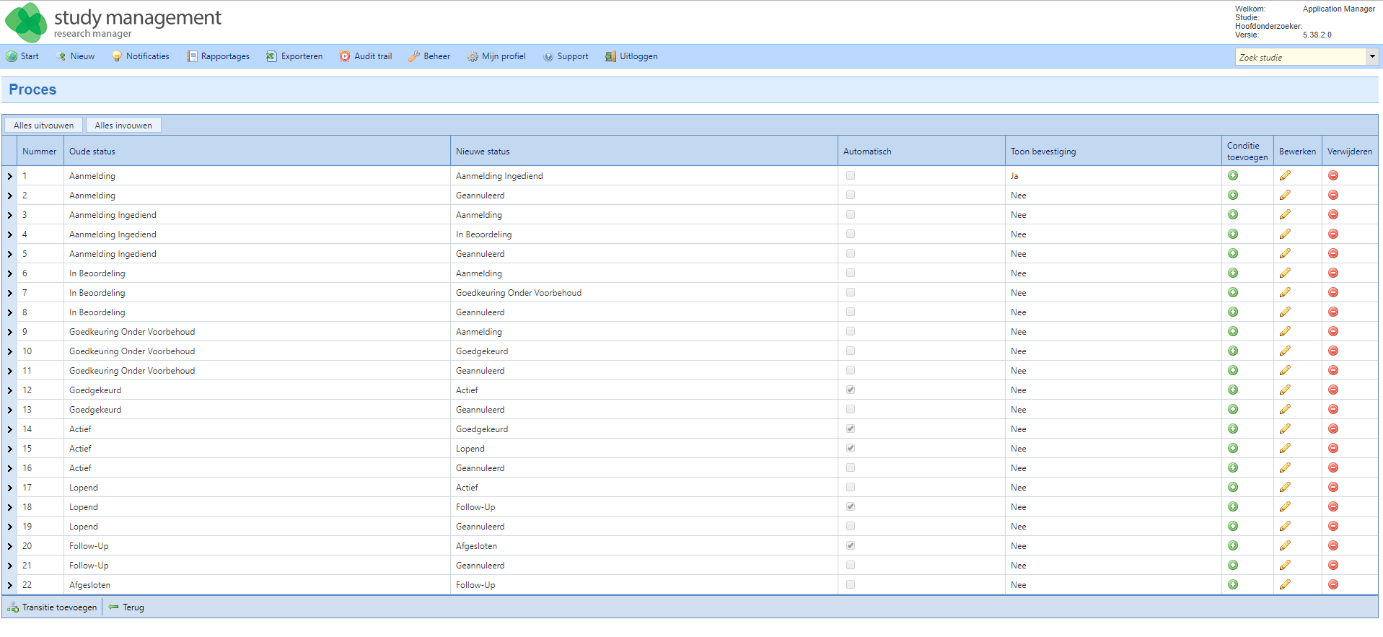The width and height of the screenshot is (1383, 637).
Task: Open Exporteren in the toolbar
Action: coord(294,56)
